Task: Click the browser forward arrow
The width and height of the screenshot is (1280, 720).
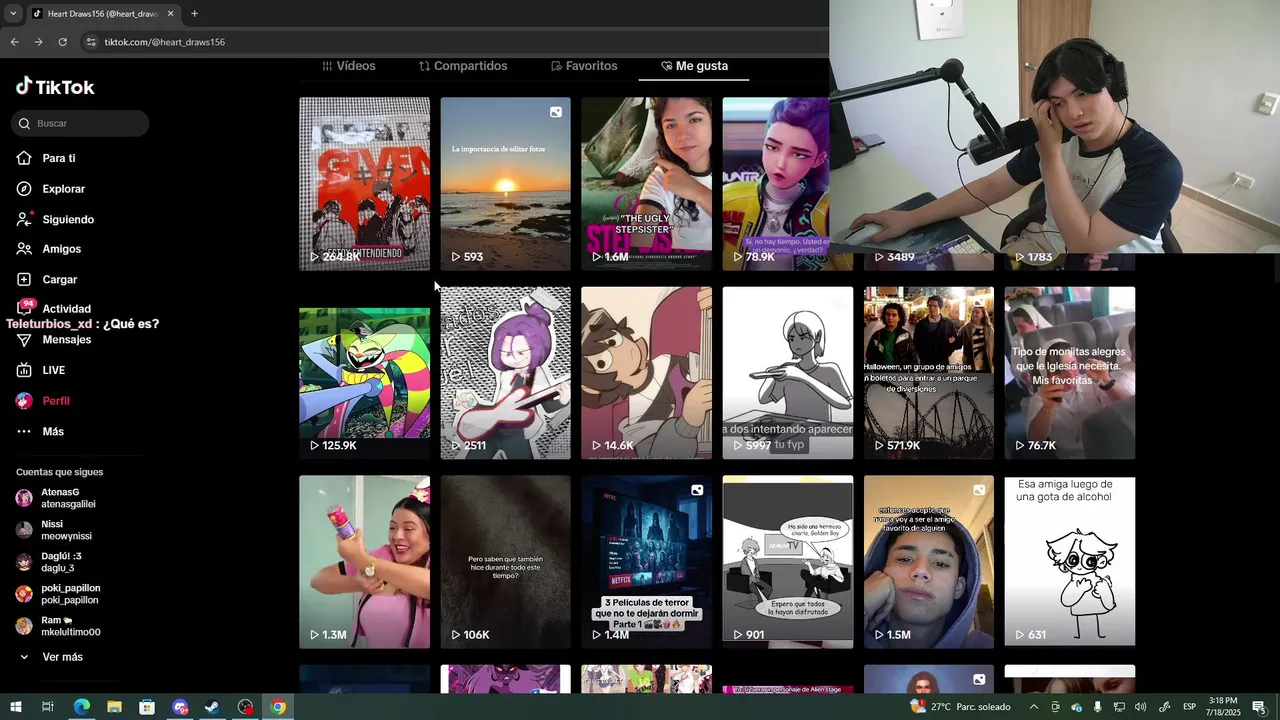Action: 38,42
